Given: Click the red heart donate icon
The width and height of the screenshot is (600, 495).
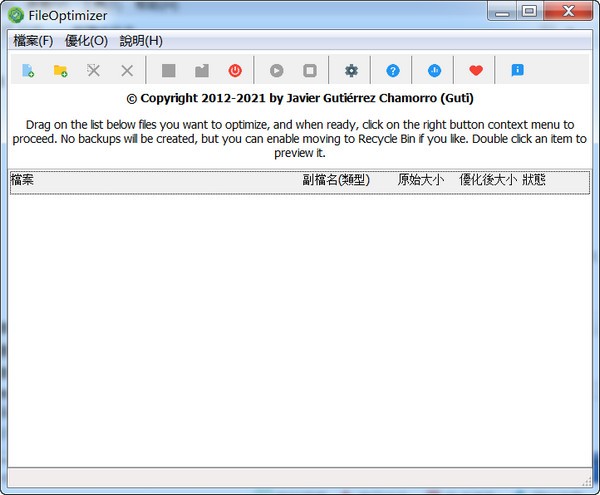Looking at the screenshot, I should pyautogui.click(x=476, y=71).
